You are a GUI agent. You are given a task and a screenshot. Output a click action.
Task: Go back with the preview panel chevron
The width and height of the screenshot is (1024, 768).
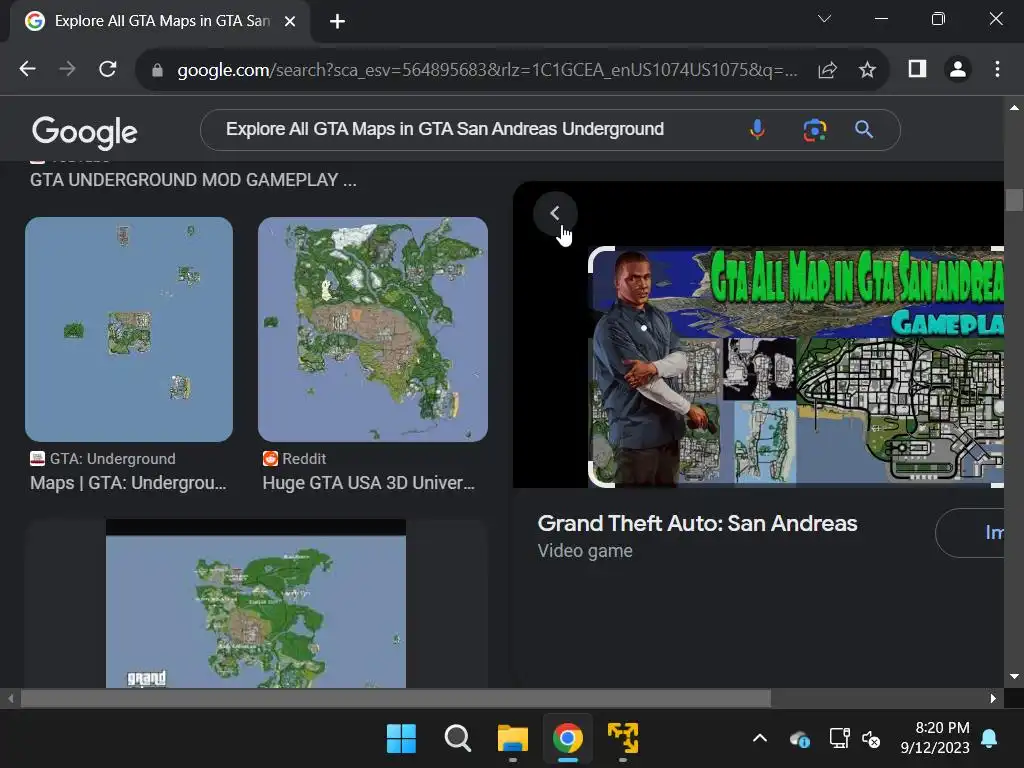pyautogui.click(x=555, y=213)
